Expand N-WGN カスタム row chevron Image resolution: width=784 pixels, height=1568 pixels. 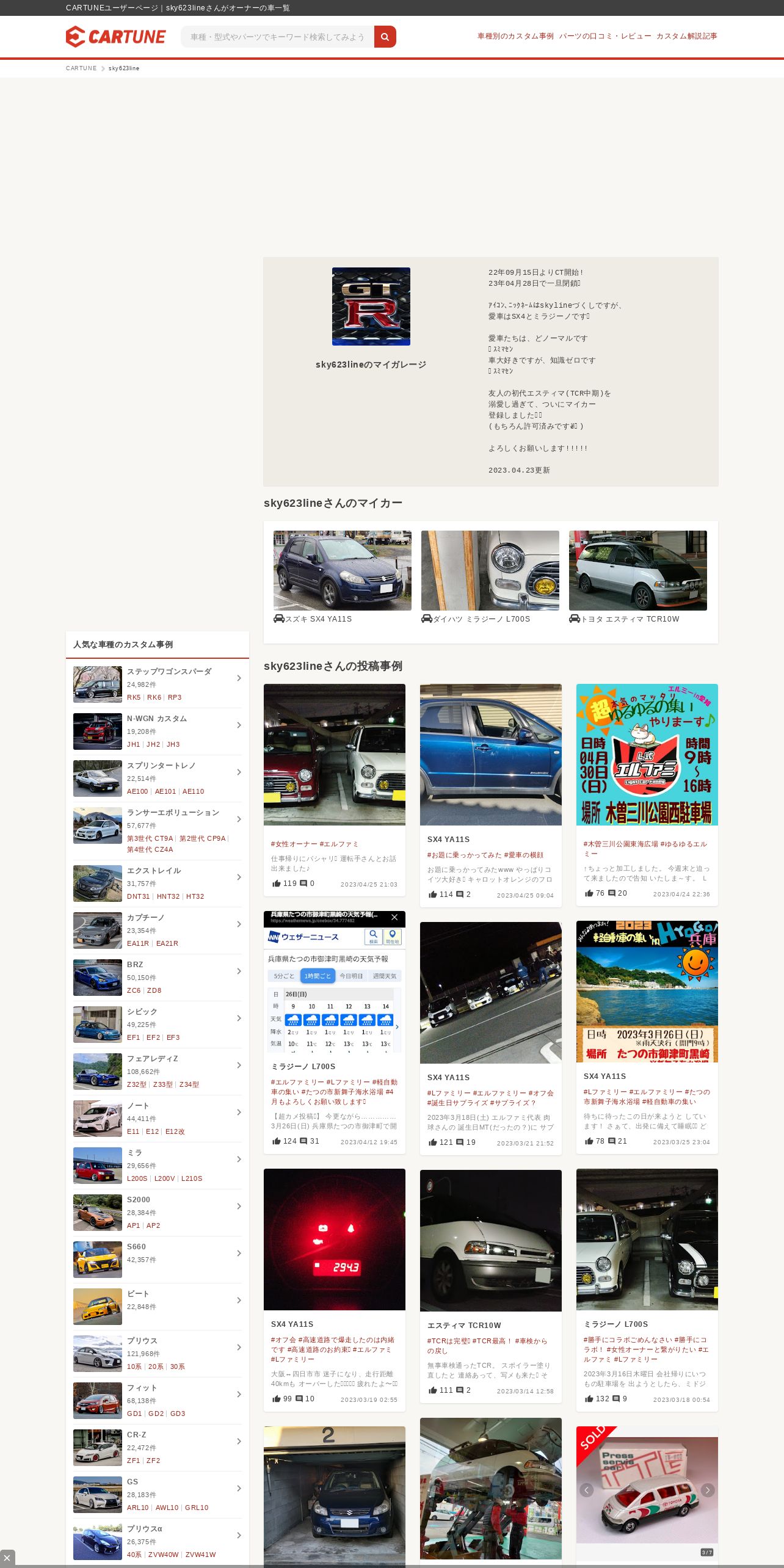coord(239,725)
